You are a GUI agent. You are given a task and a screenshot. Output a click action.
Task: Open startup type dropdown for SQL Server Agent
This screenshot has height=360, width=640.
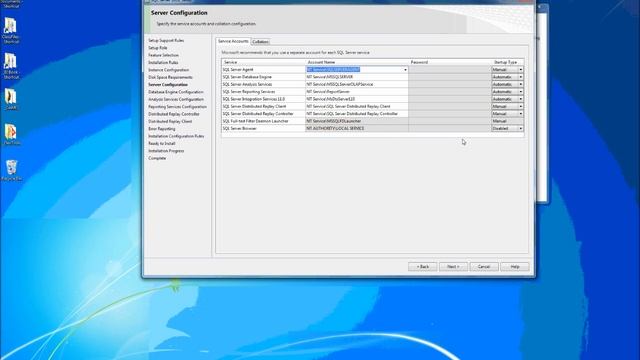coord(520,70)
